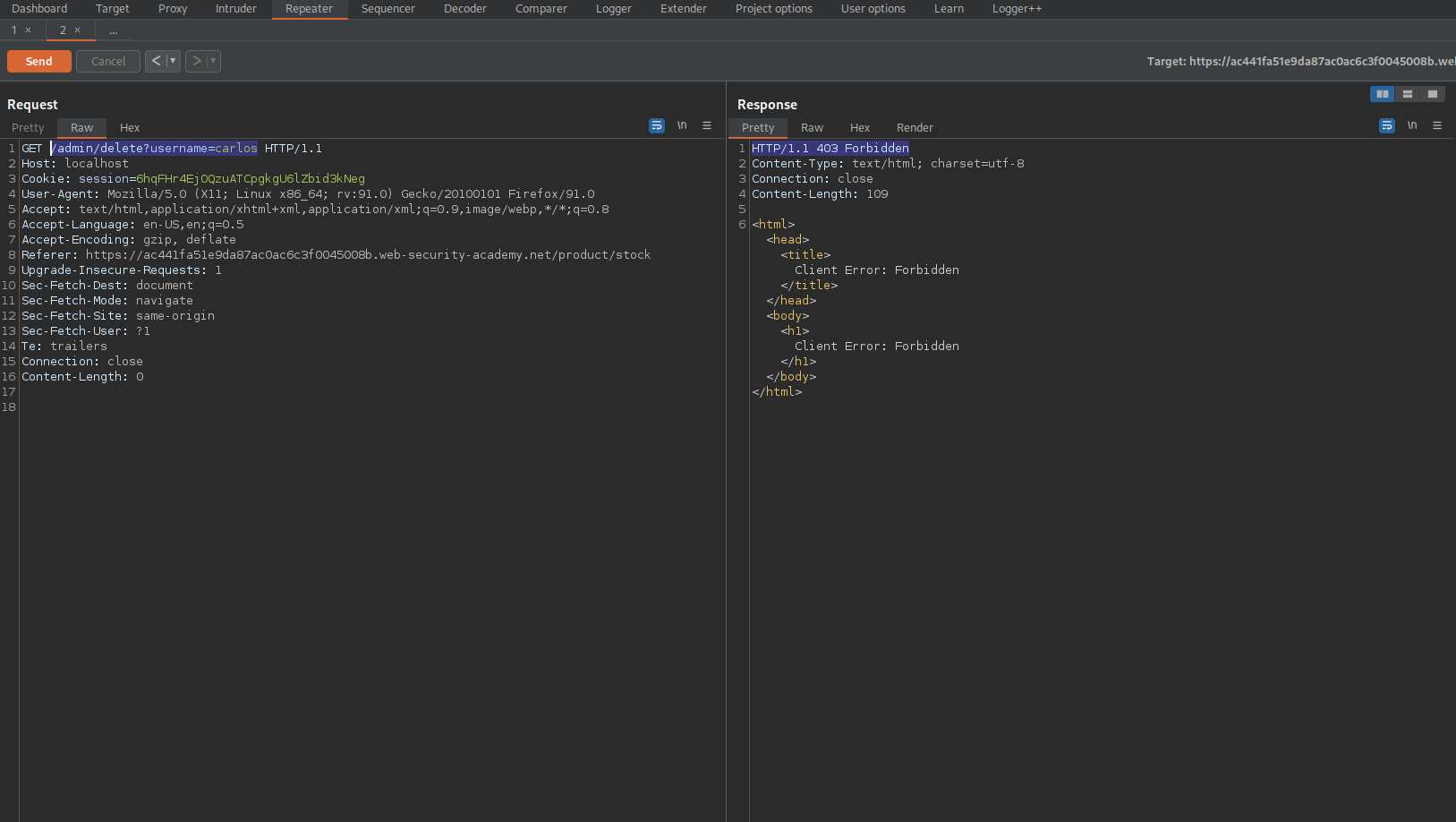
Task: Open the Response panel hamburger menu
Action: pos(1437,125)
